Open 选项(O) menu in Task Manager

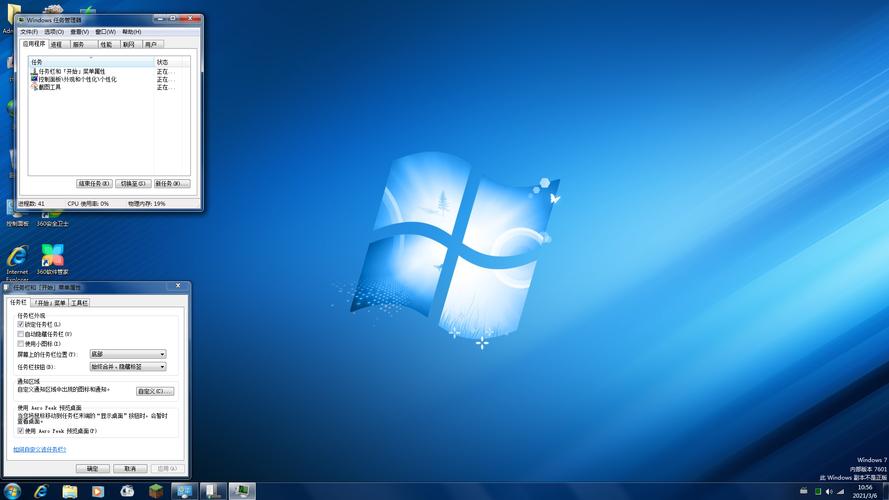pos(54,32)
